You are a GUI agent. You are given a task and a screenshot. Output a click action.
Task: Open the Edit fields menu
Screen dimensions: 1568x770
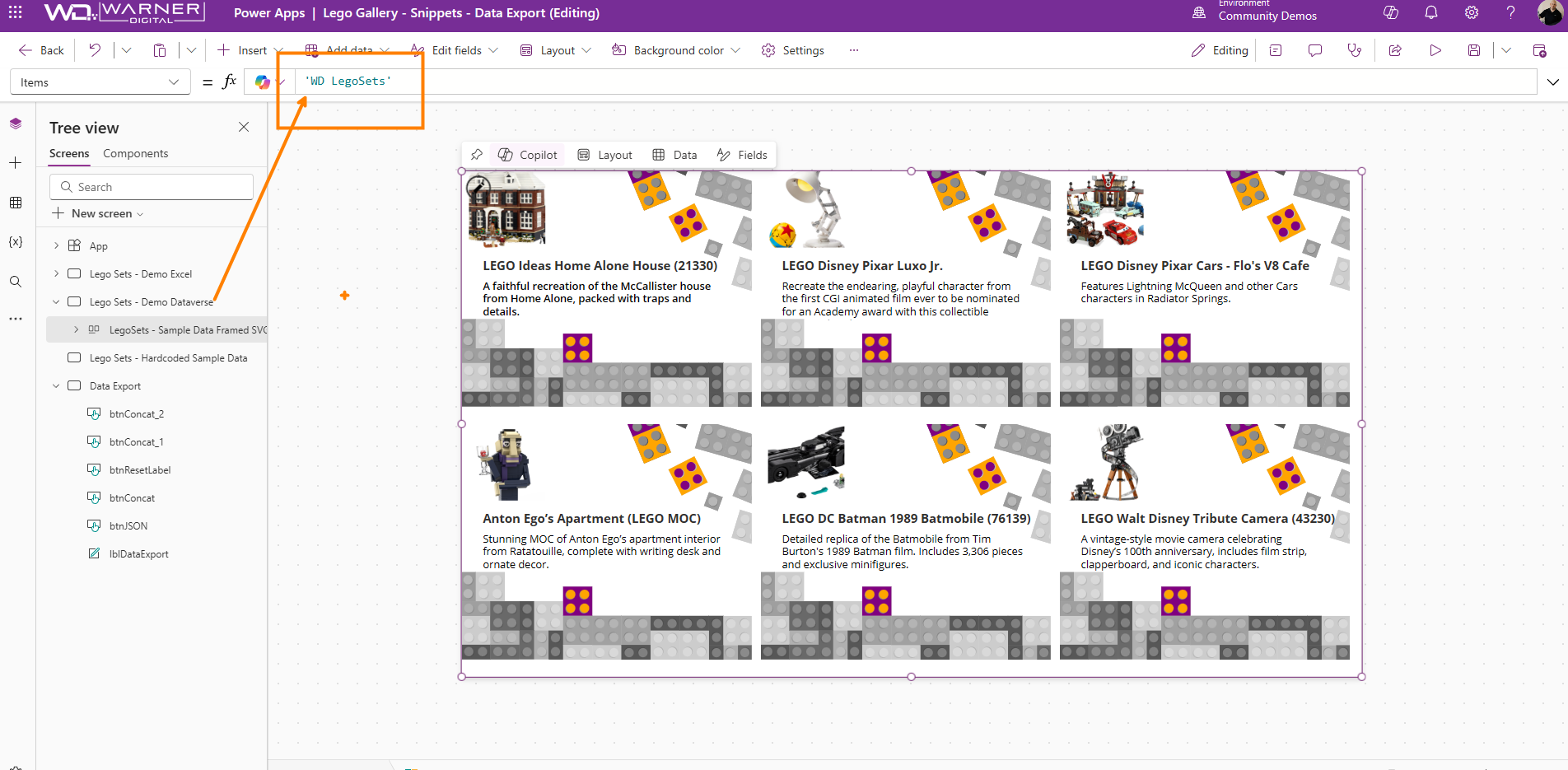(455, 50)
